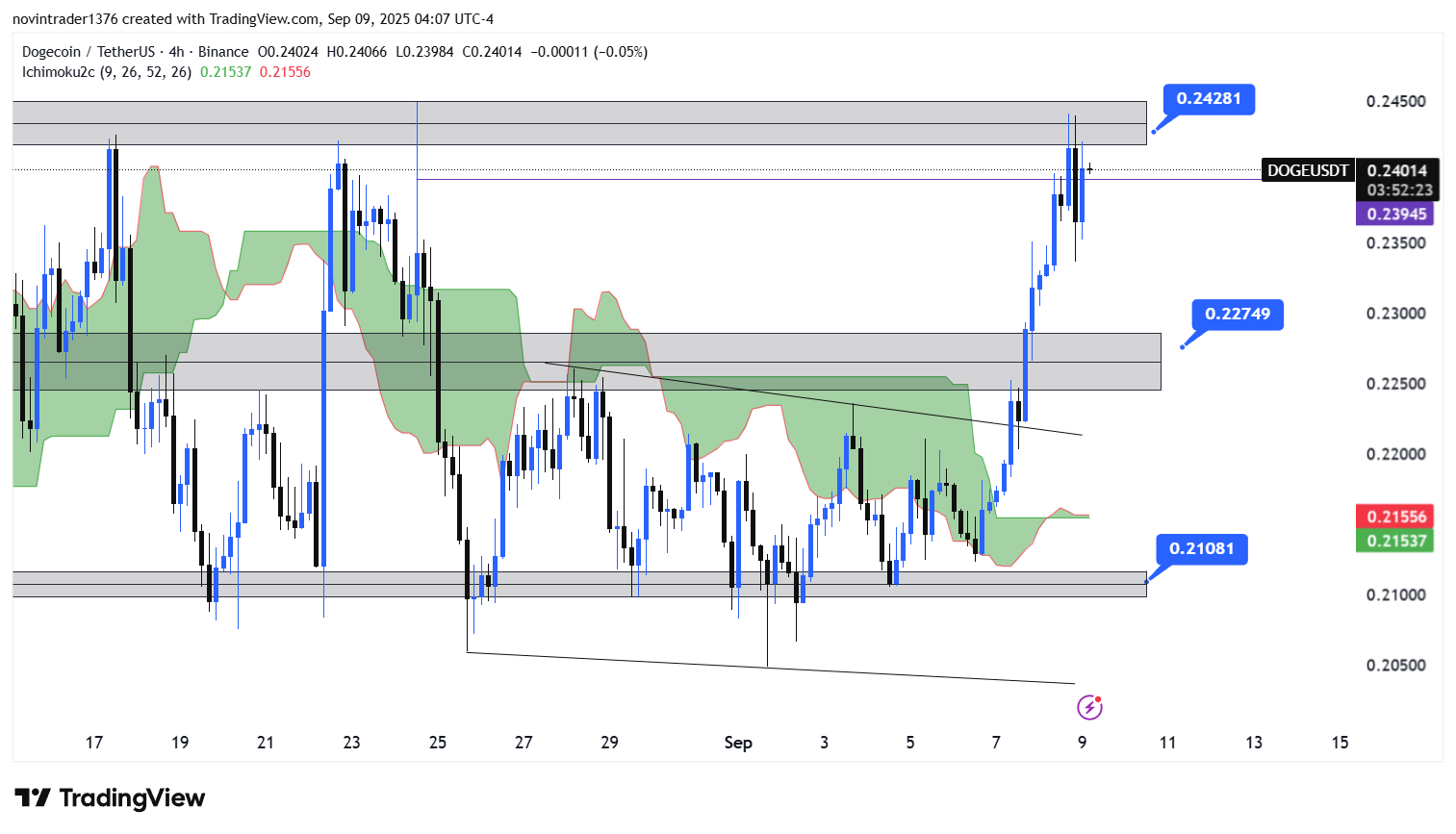
Task: Click the purple 0.23945 price tag
Action: (x=1396, y=214)
